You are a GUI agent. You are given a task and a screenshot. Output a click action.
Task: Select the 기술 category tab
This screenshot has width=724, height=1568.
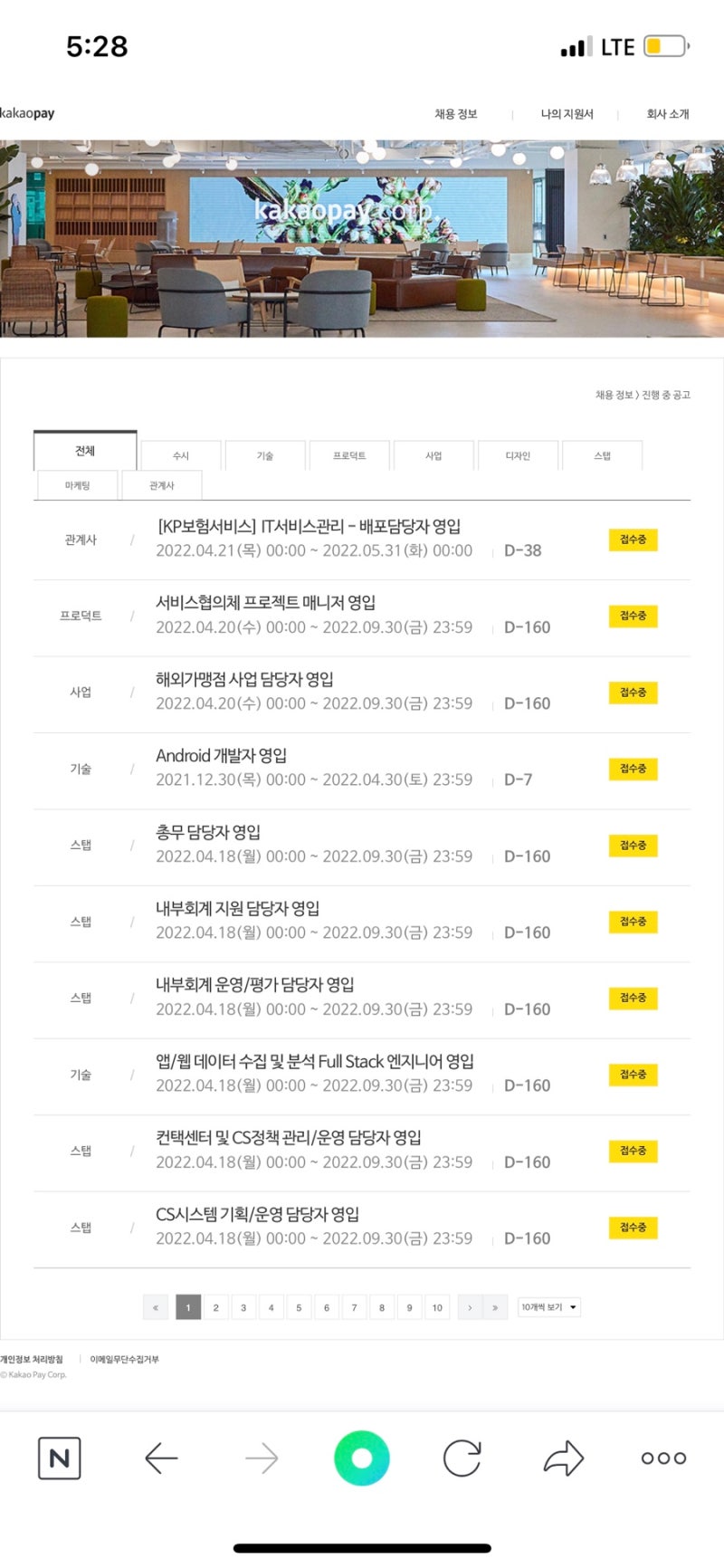265,455
